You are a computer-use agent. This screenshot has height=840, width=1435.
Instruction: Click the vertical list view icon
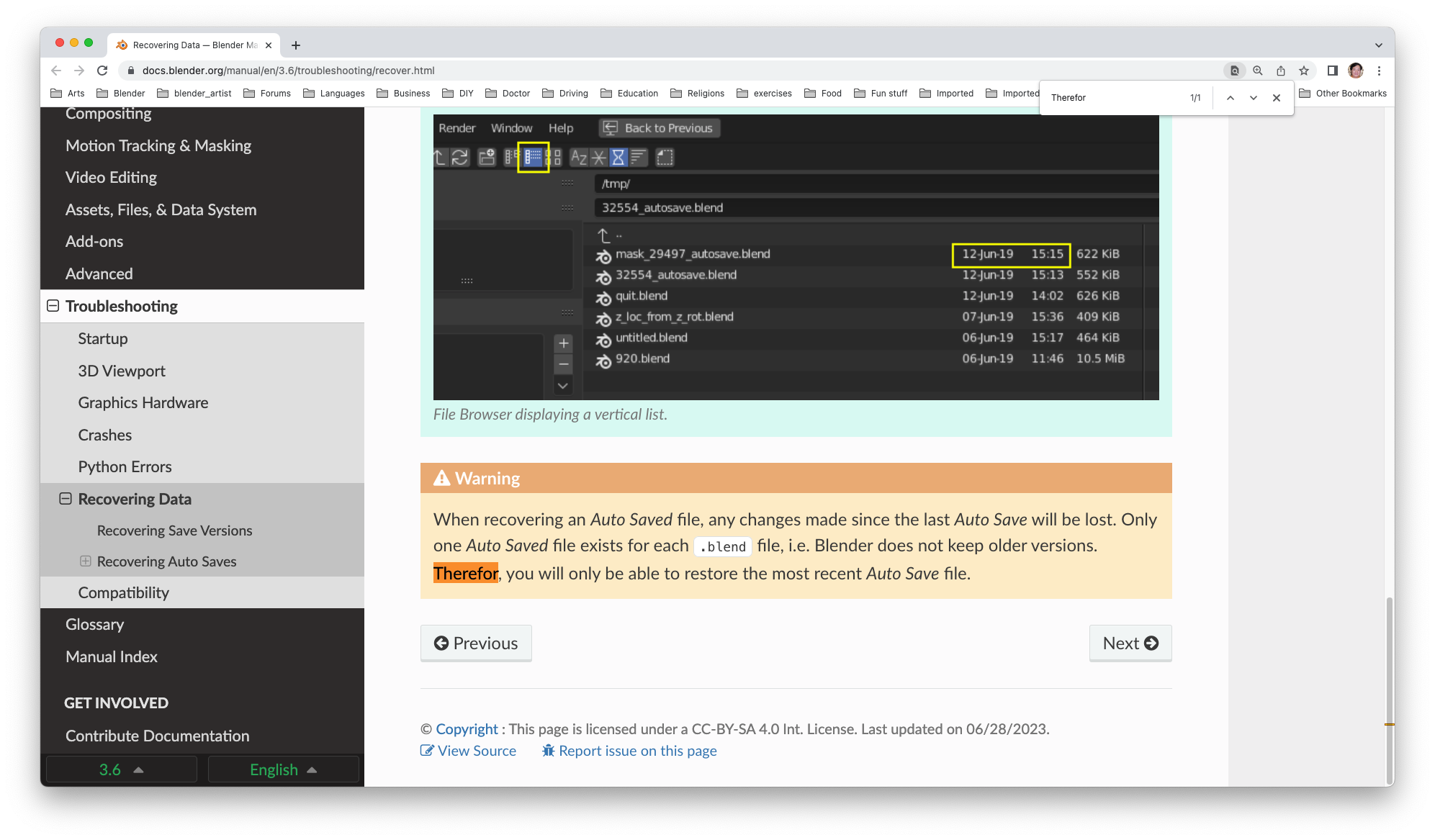[x=534, y=157]
